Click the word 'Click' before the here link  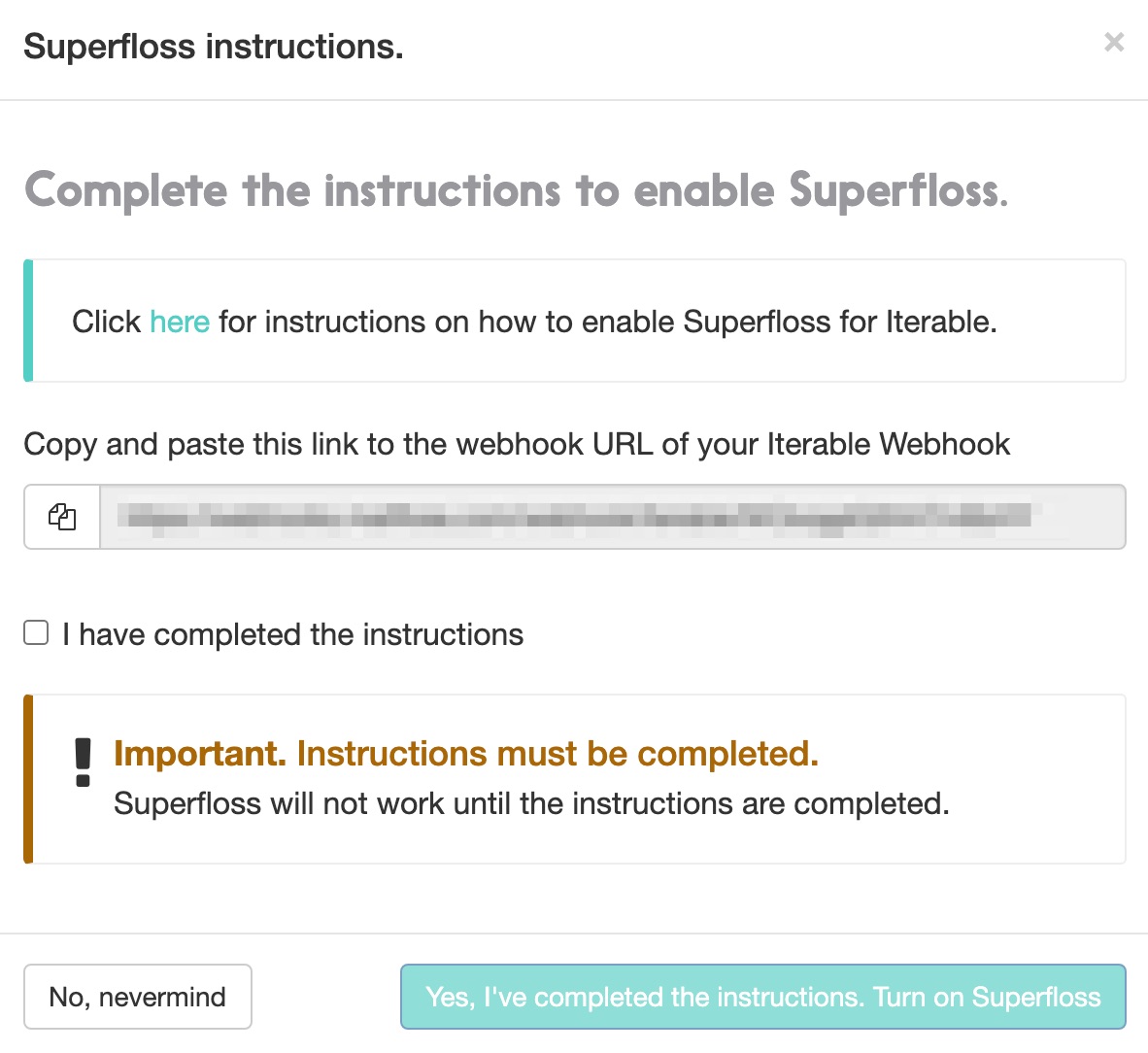coord(106,322)
